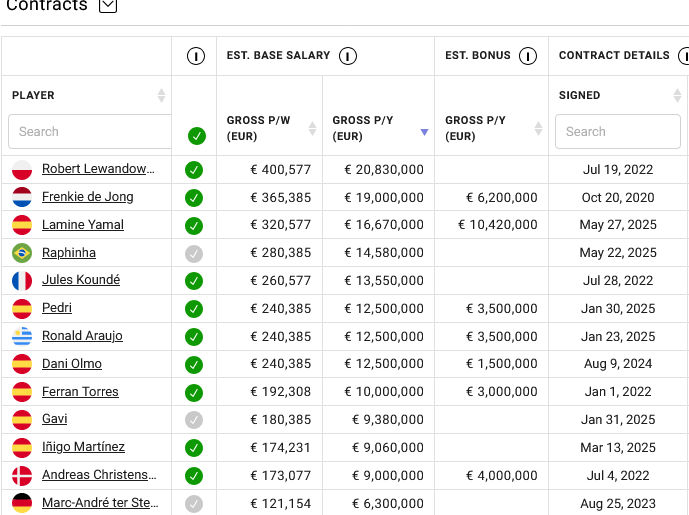Open Lamine Yamal player page
Screen dimensions: 689x515
83,225
